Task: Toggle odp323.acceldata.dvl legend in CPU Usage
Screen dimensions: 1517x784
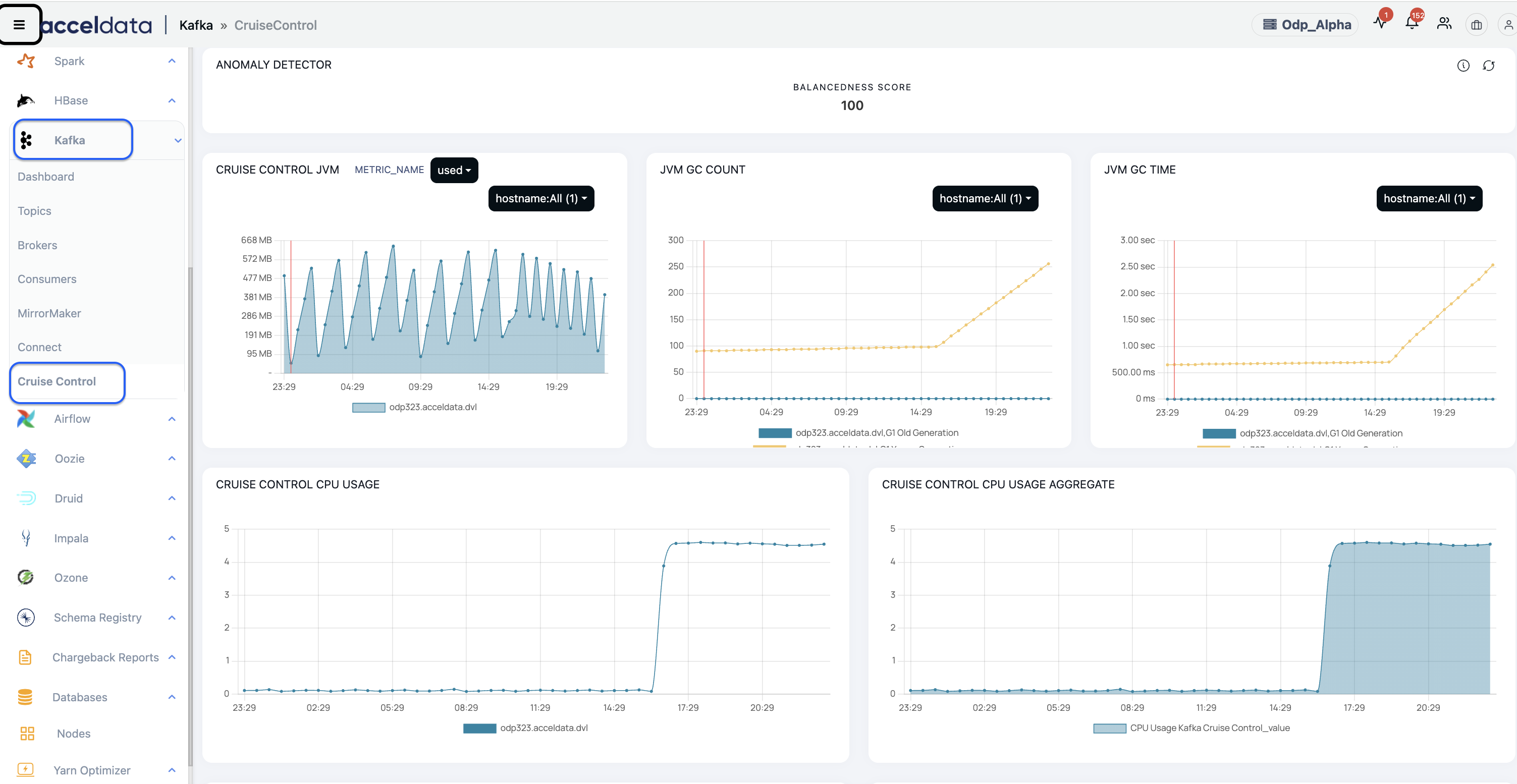Action: pyautogui.click(x=525, y=728)
